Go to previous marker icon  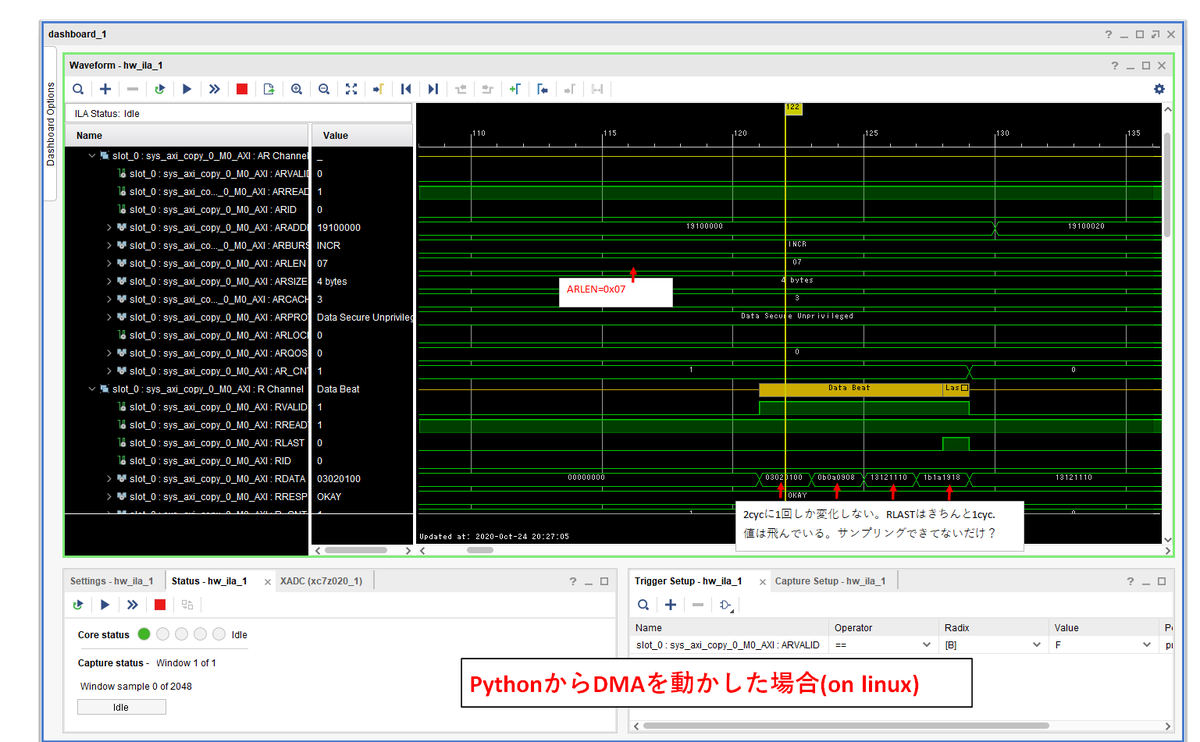542,89
